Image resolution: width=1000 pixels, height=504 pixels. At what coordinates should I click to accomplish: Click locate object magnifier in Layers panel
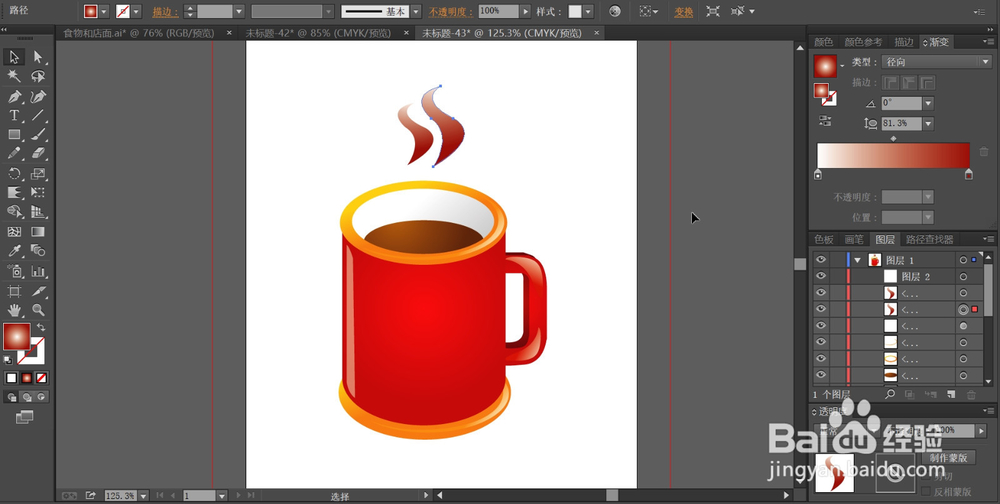pos(890,395)
